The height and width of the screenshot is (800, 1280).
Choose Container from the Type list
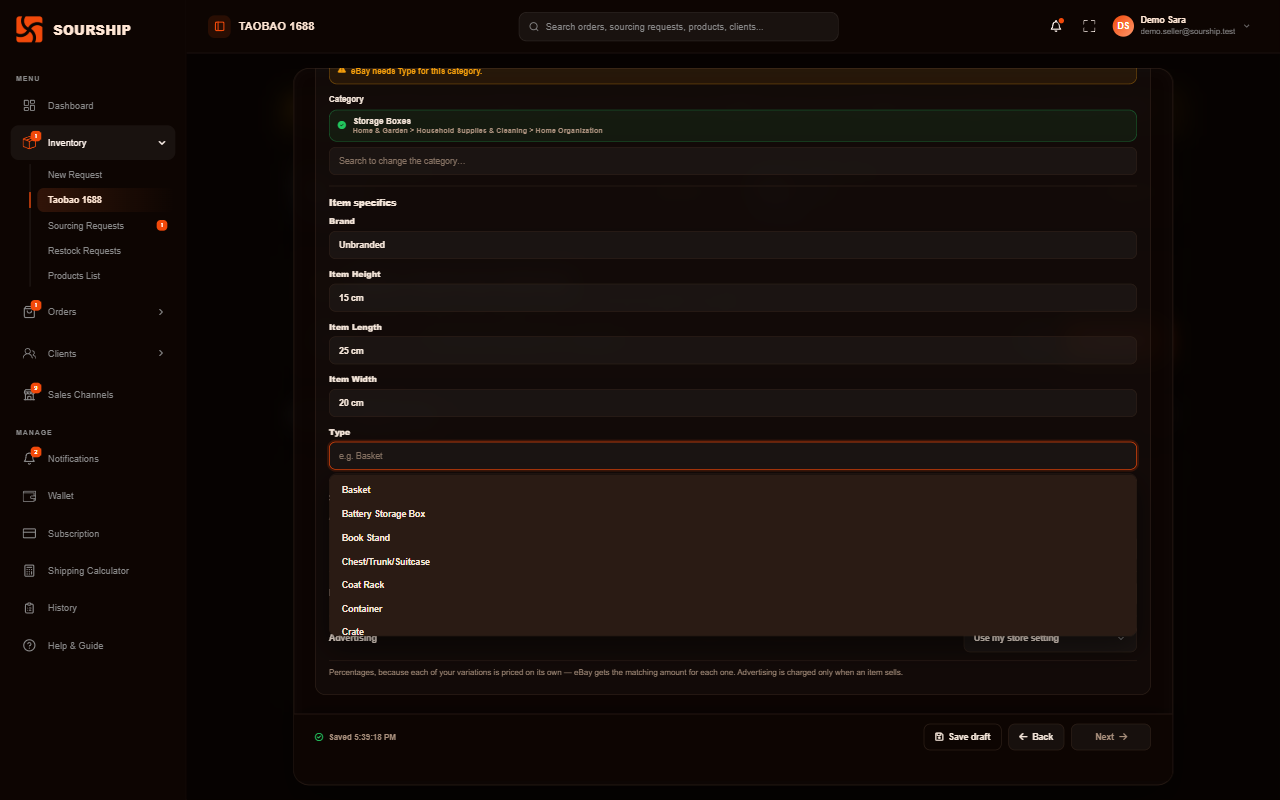(x=732, y=609)
